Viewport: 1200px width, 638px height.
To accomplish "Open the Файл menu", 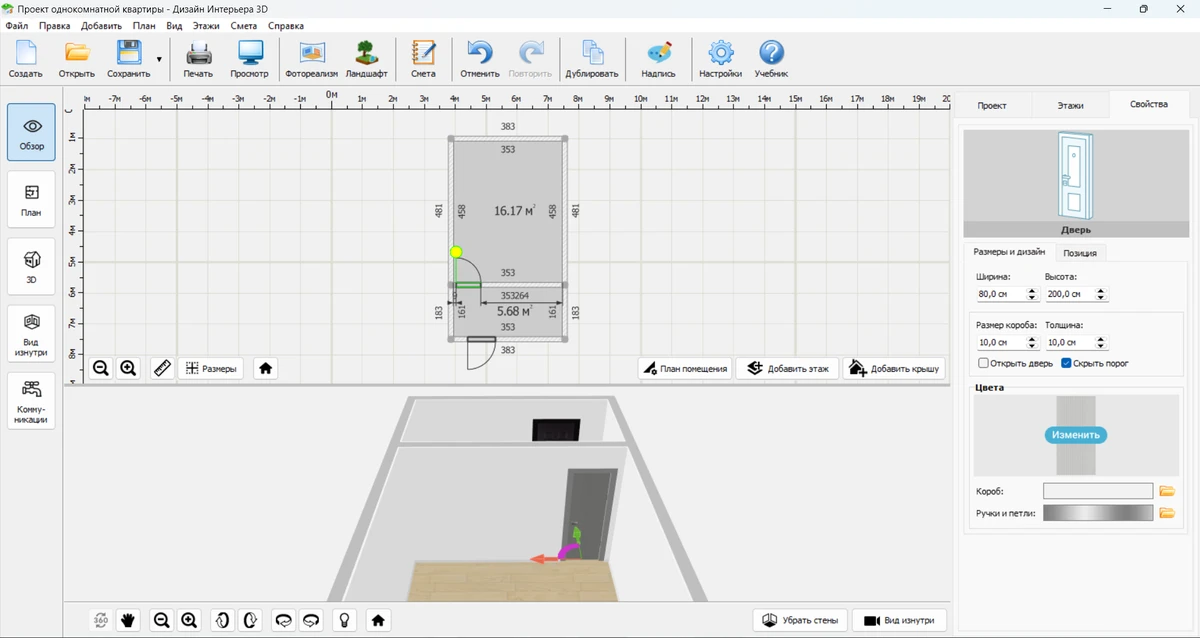I will [16, 25].
